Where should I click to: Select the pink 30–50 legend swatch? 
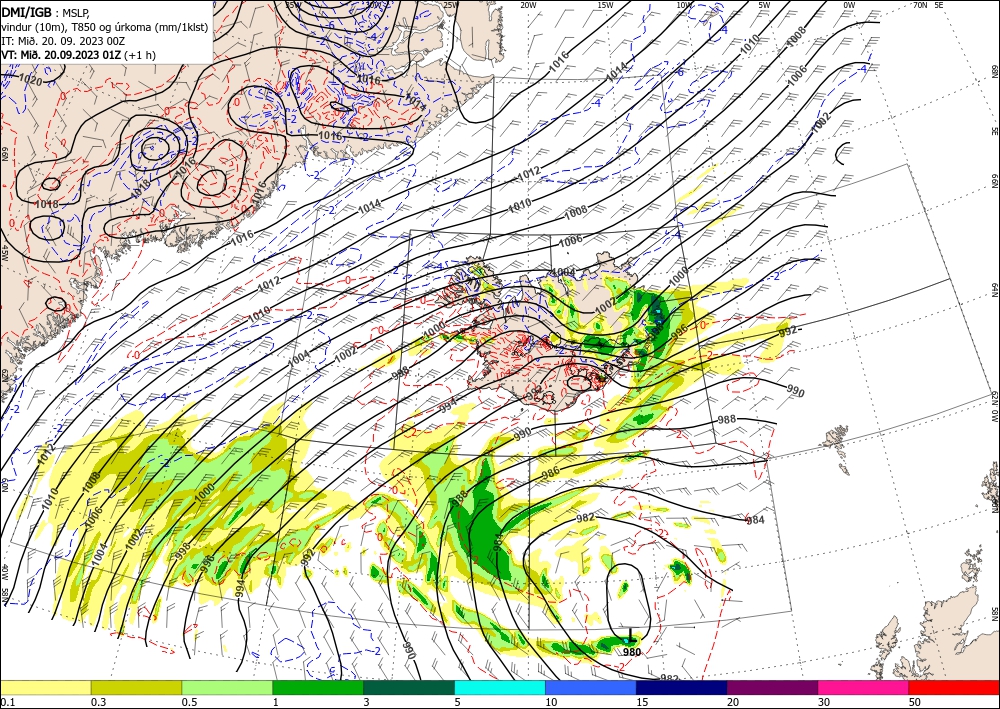coord(864,687)
